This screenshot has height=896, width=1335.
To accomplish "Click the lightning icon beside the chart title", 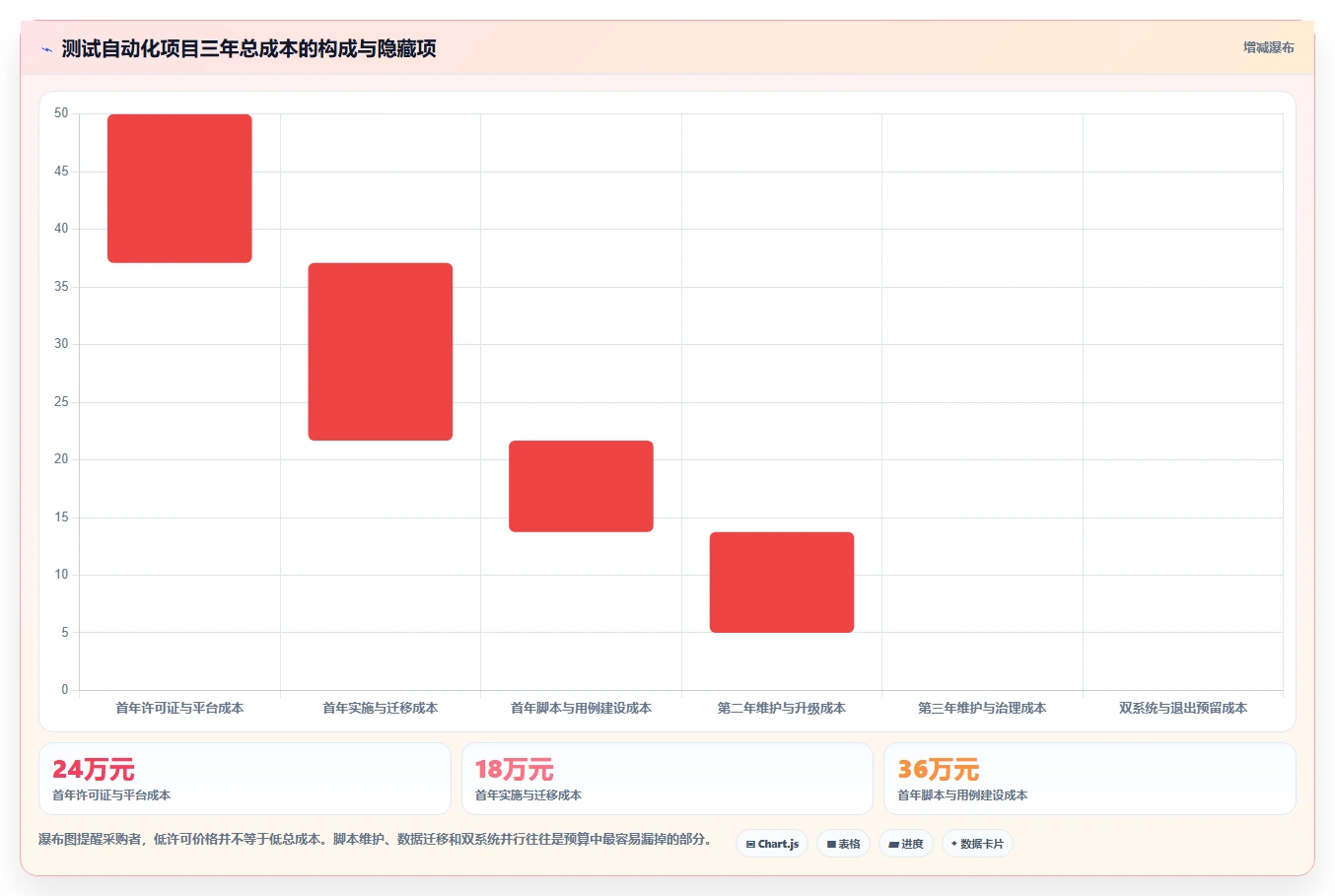I will [x=46, y=49].
